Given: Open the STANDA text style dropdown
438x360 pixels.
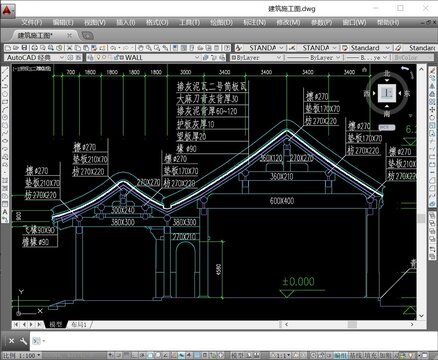Looking at the screenshot, I should coord(281,48).
